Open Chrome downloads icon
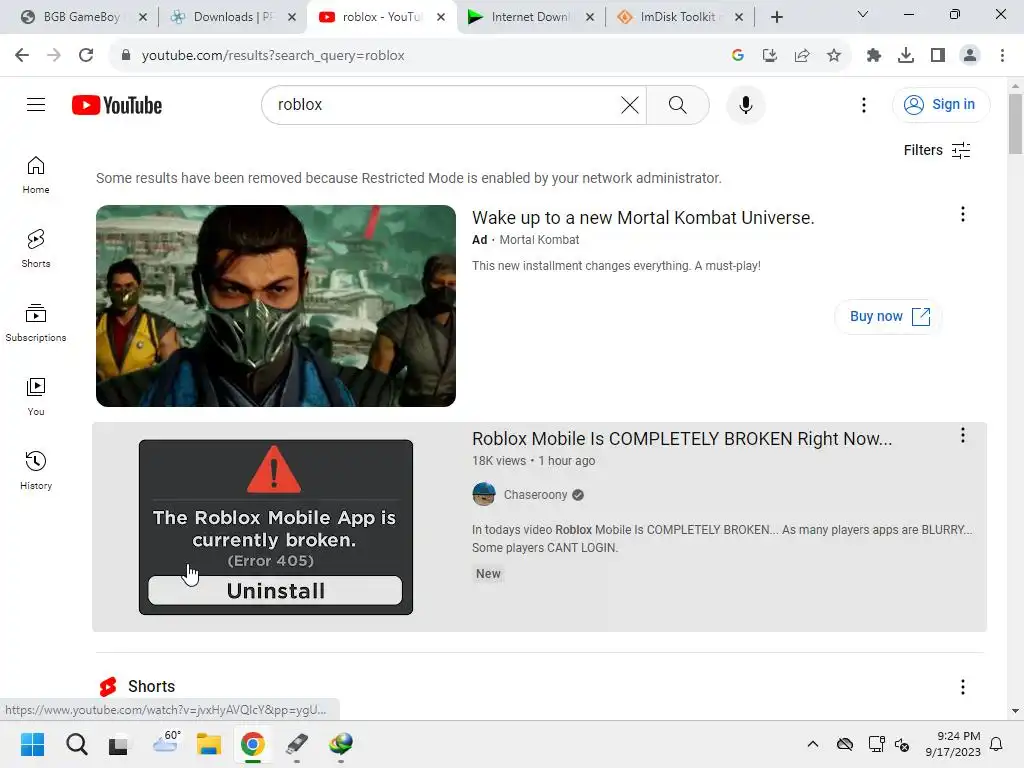Image resolution: width=1024 pixels, height=768 pixels. (906, 56)
